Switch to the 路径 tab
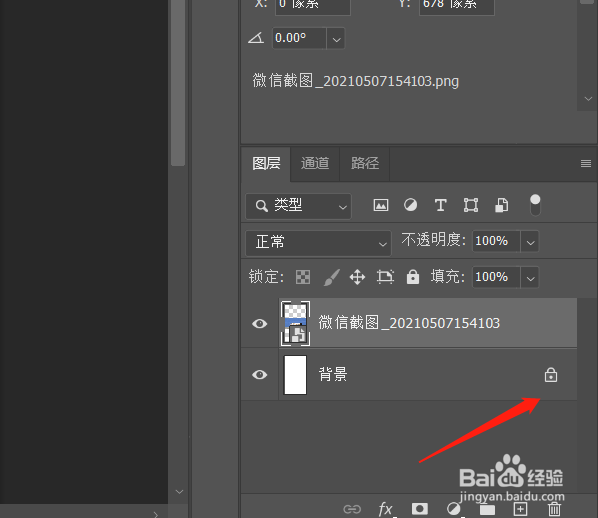Screen dimensions: 598x518 [x=365, y=164]
